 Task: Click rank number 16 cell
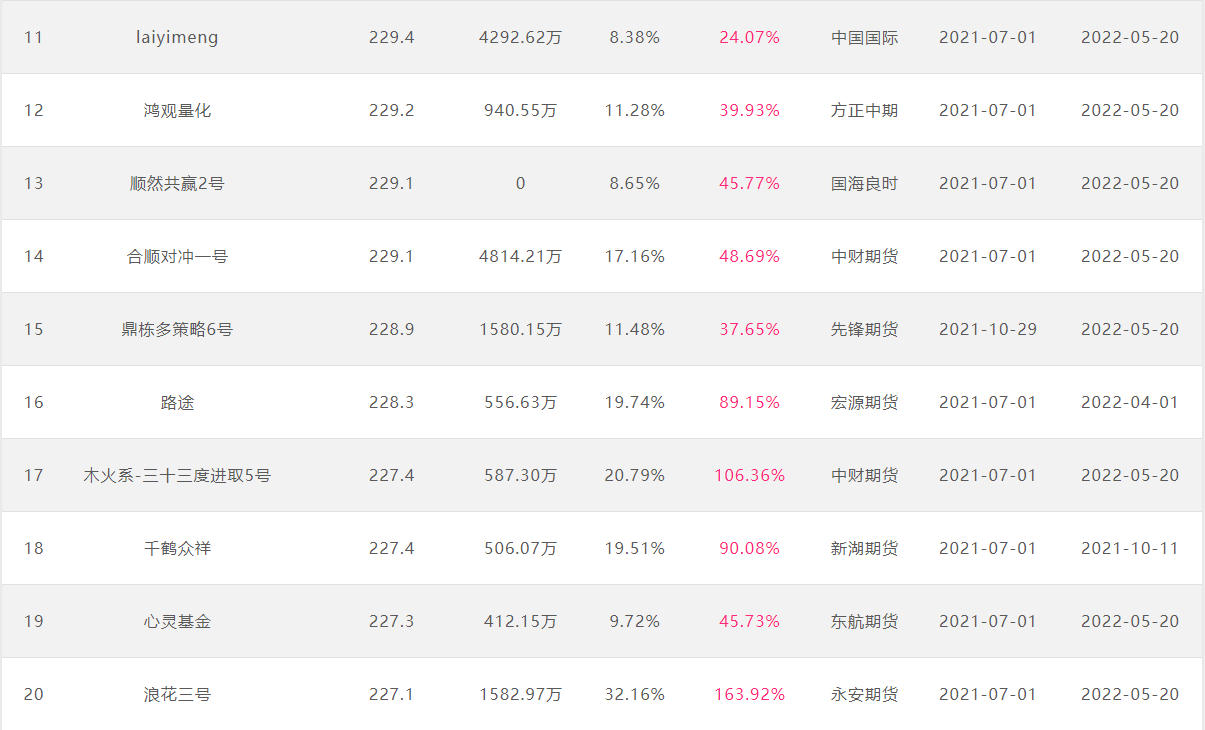coord(34,403)
